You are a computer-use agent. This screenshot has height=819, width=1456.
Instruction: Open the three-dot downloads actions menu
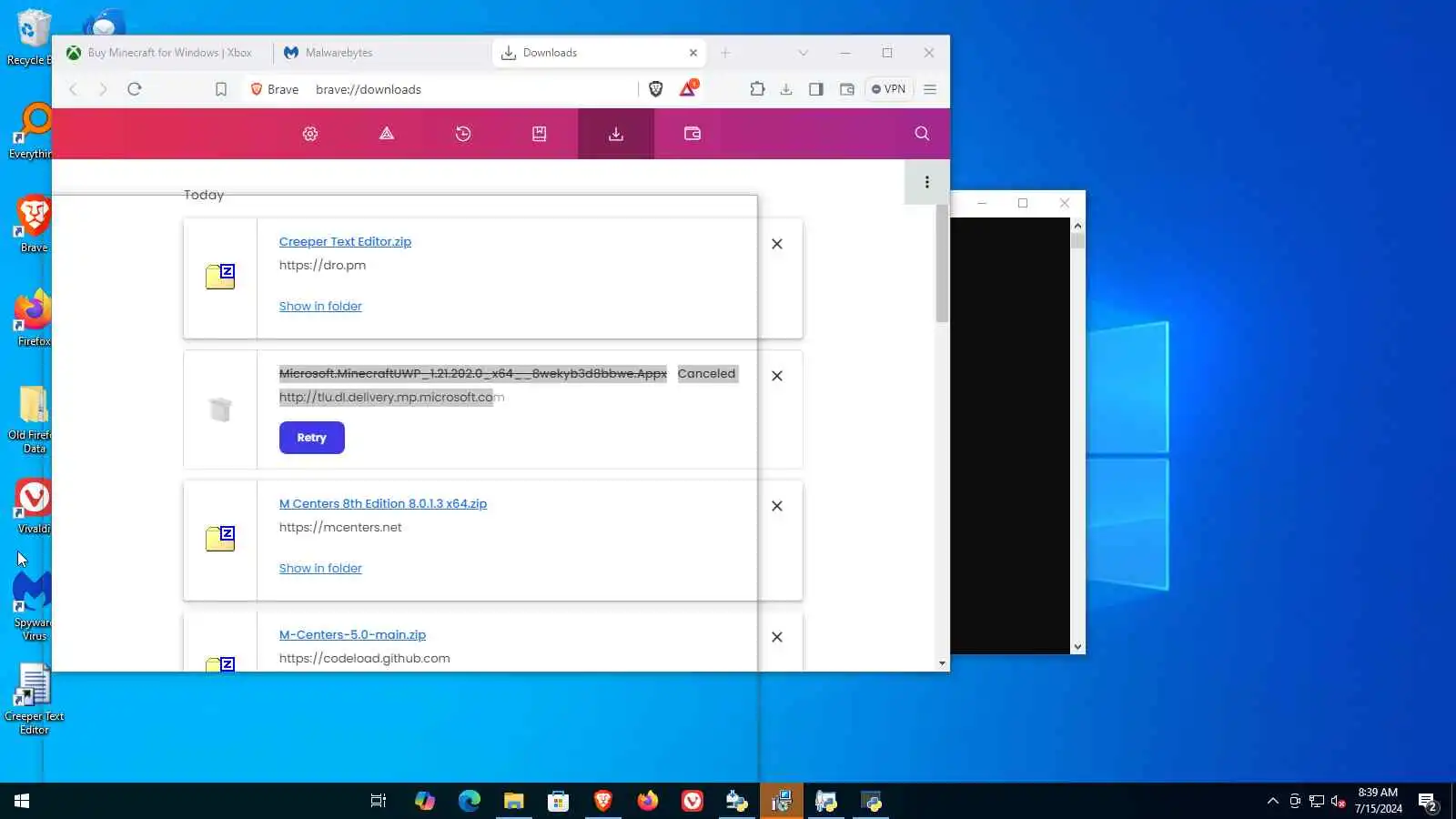pos(927,182)
